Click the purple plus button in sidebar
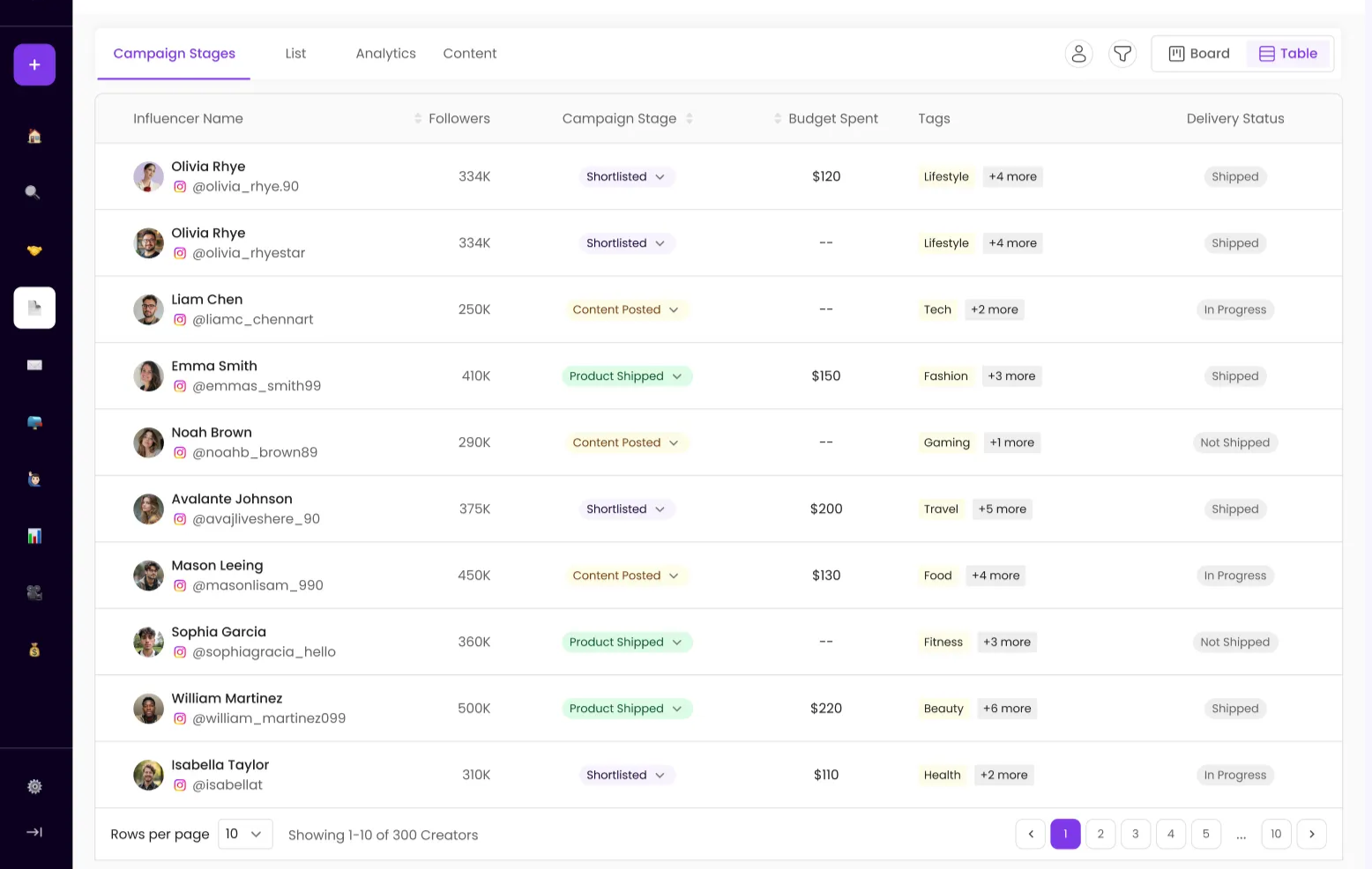Image resolution: width=1372 pixels, height=869 pixels. click(34, 64)
